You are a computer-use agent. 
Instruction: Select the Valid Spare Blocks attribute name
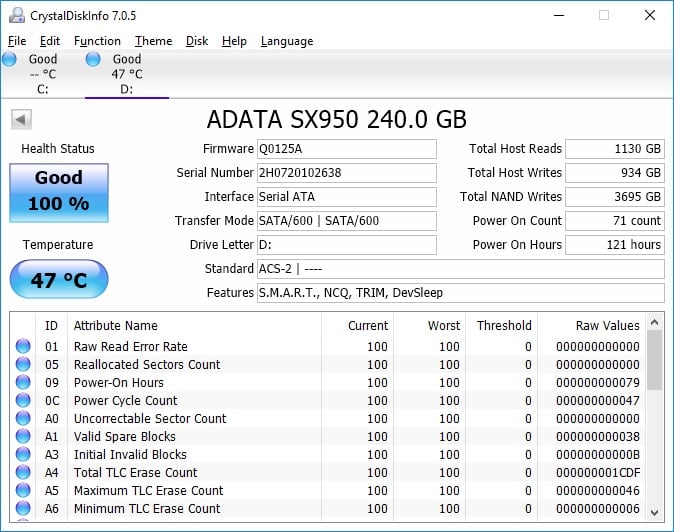tap(125, 437)
